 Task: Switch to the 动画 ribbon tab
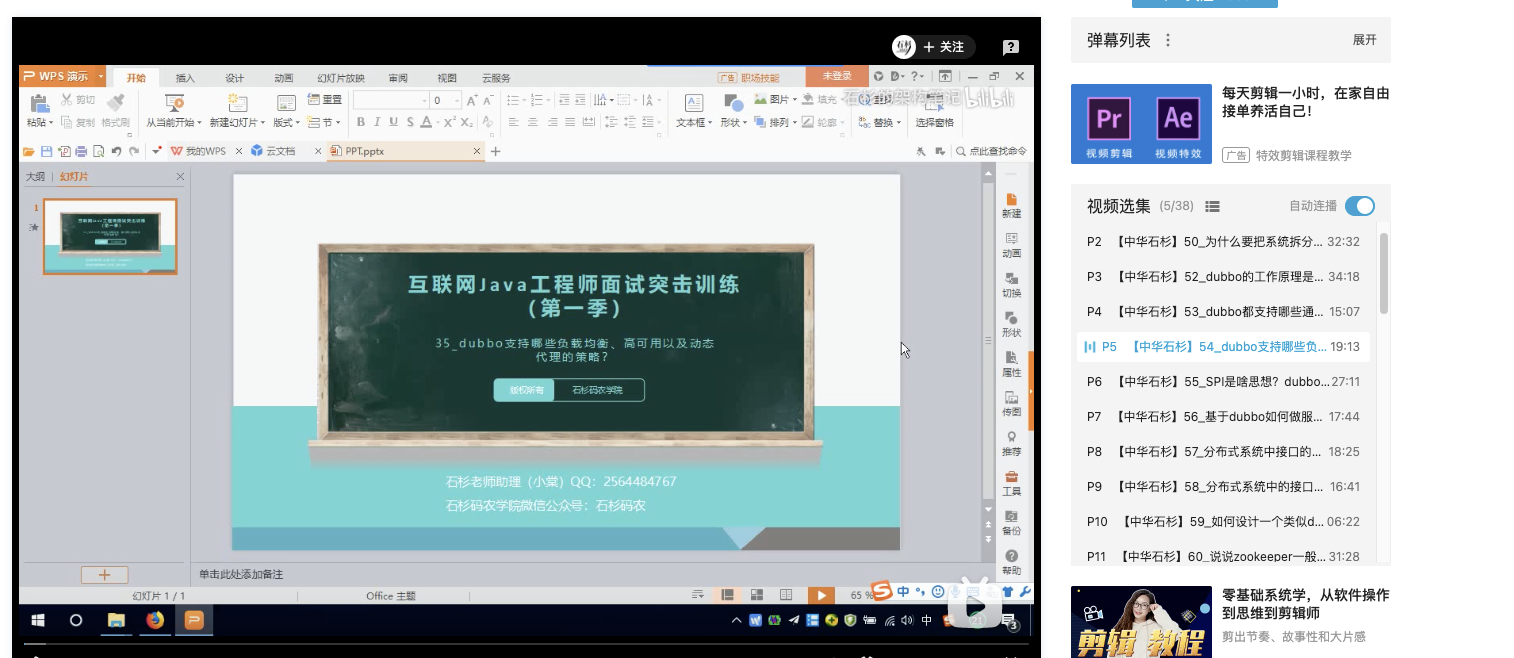(284, 78)
